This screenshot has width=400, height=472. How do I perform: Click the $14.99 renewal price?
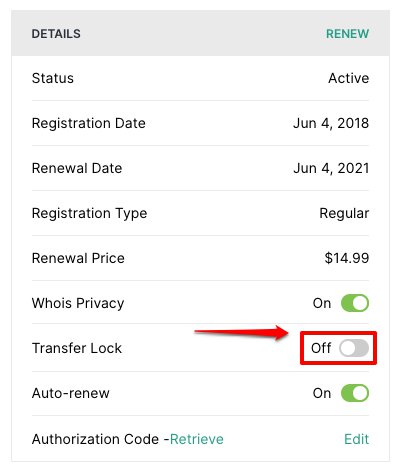click(x=347, y=258)
